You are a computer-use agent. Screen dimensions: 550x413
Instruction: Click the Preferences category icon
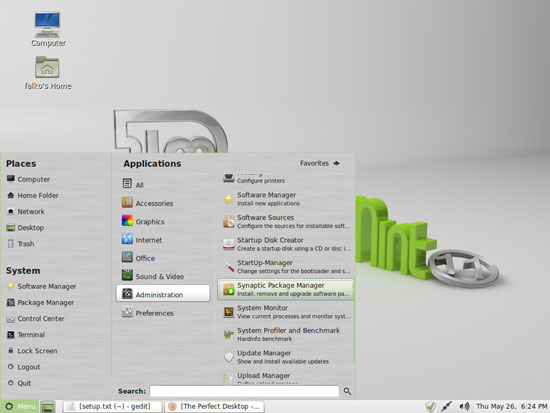[x=127, y=312]
